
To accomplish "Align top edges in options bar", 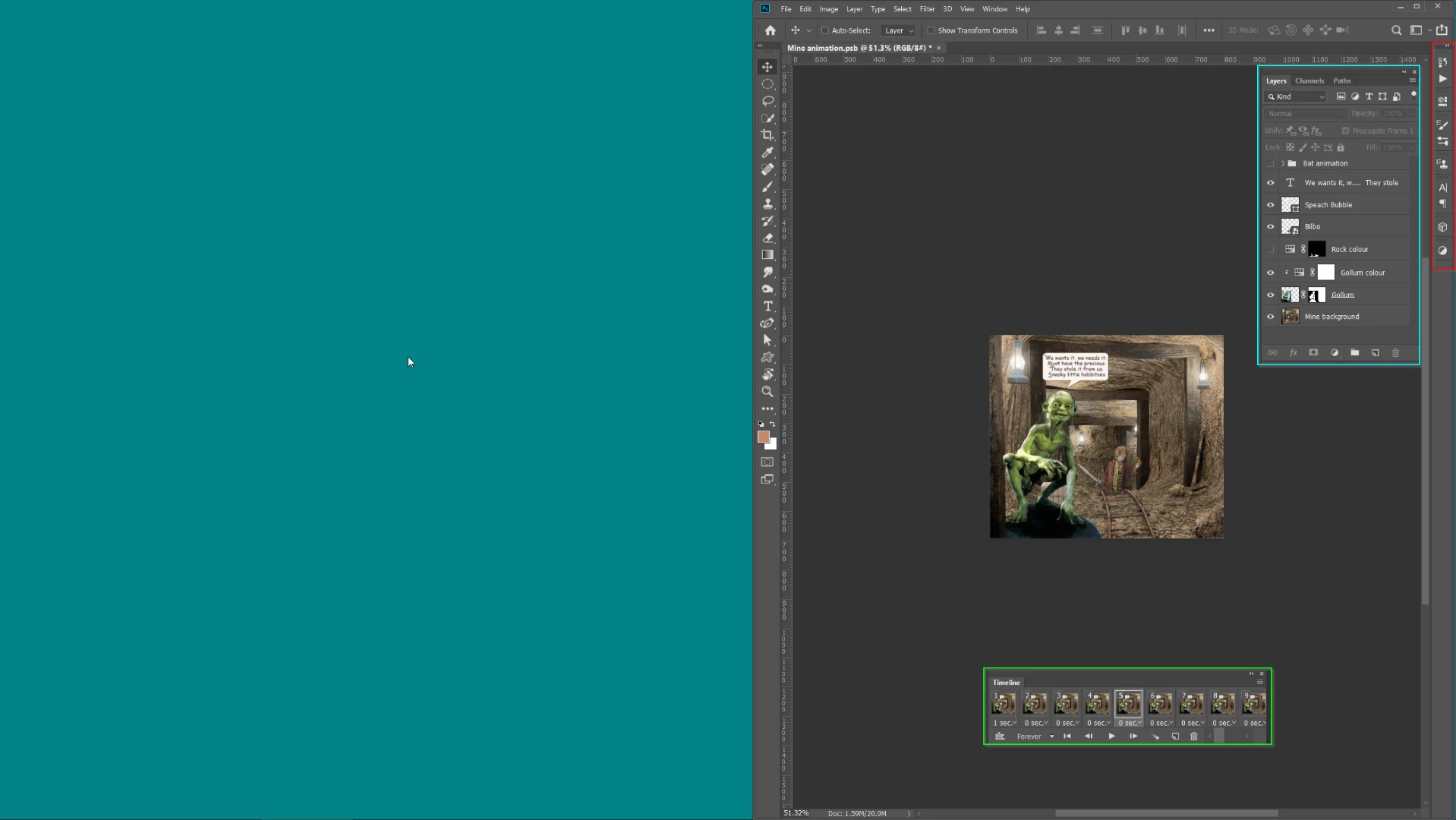I will [x=1125, y=30].
